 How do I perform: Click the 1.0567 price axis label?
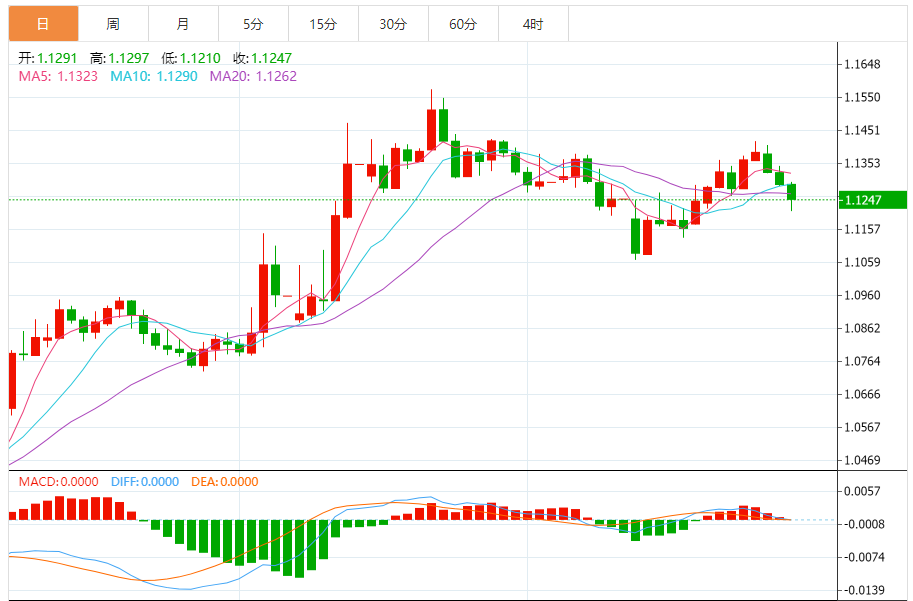point(862,427)
